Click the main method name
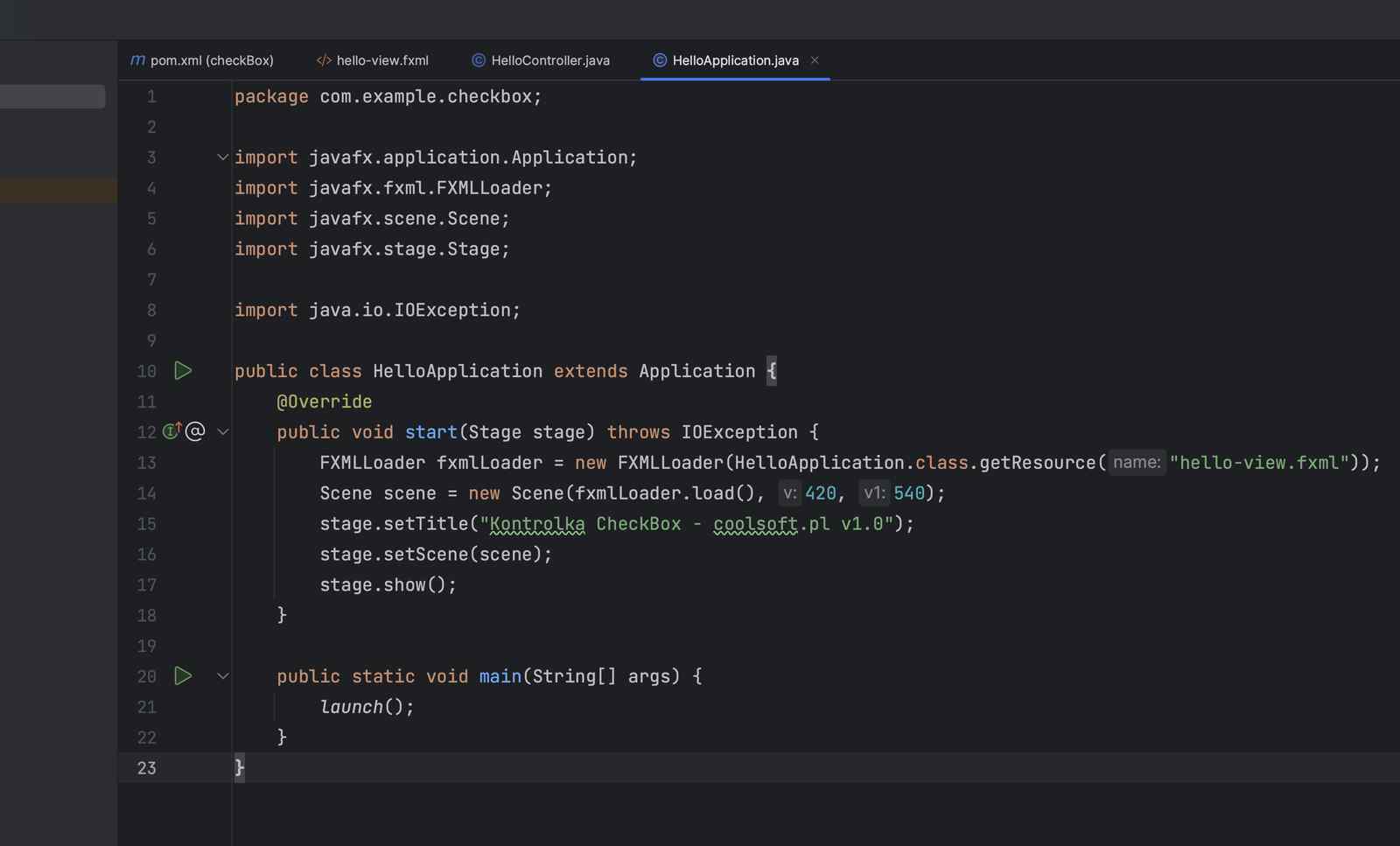The height and width of the screenshot is (846, 1400). tap(500, 676)
